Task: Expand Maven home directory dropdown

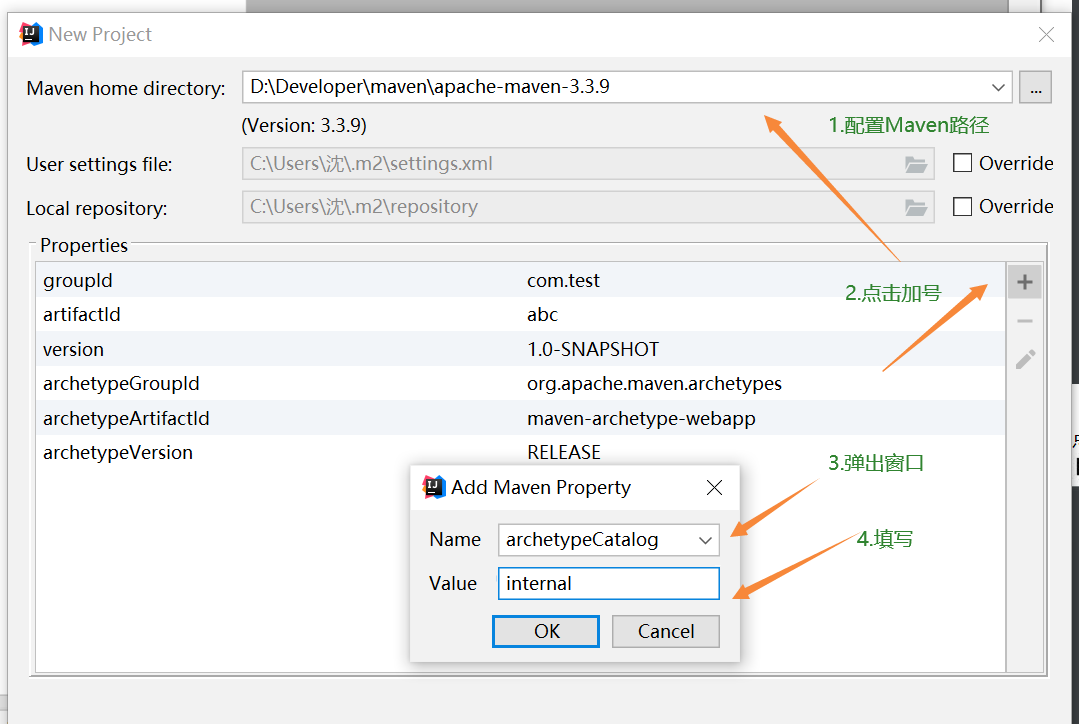Action: click(x=998, y=87)
